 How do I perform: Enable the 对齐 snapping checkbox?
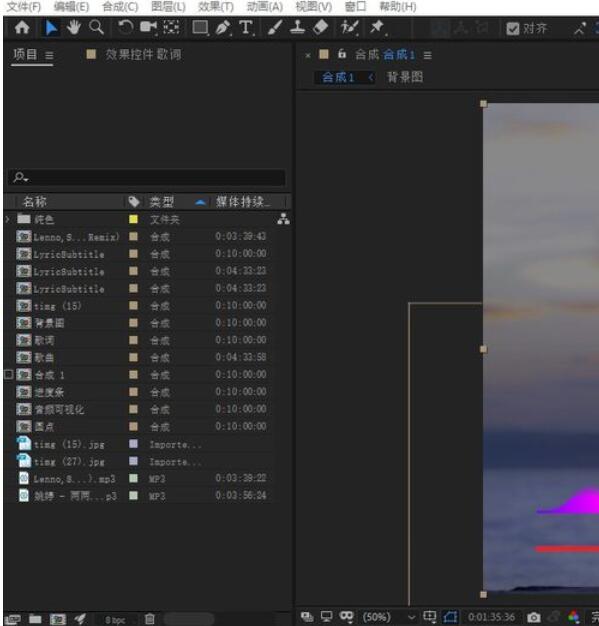513,28
